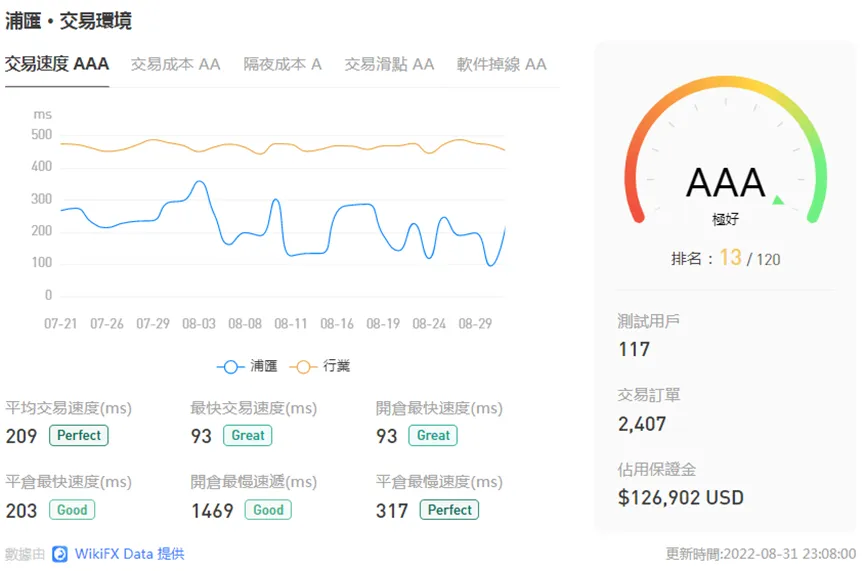865x571 pixels.
Task: Toggle the 行業 orange legend marker
Action: click(x=303, y=366)
